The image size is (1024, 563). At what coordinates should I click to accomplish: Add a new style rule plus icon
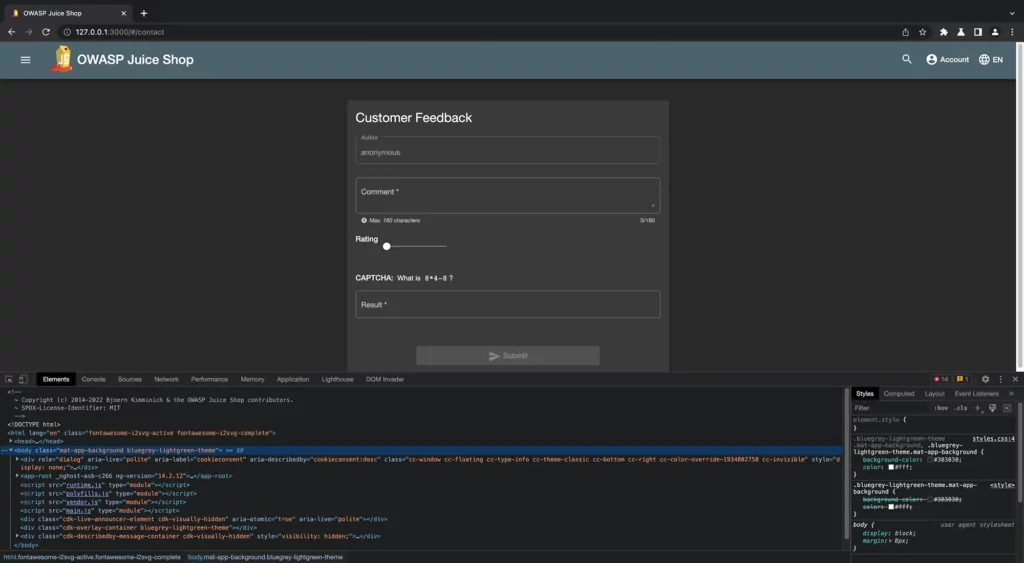(978, 408)
